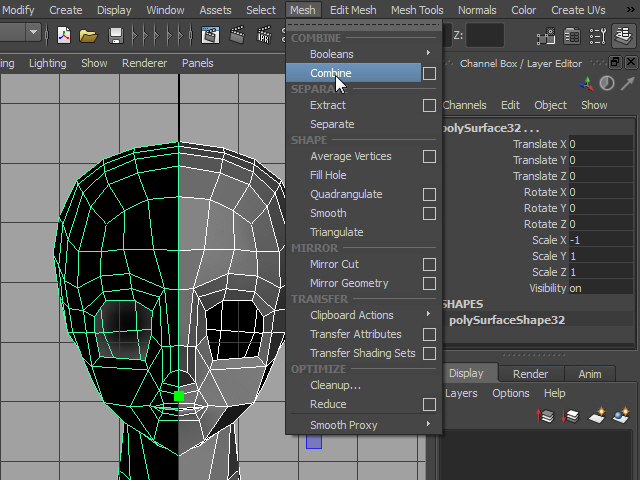Open the Edit Mesh menu
The height and width of the screenshot is (480, 640).
[x=353, y=10]
